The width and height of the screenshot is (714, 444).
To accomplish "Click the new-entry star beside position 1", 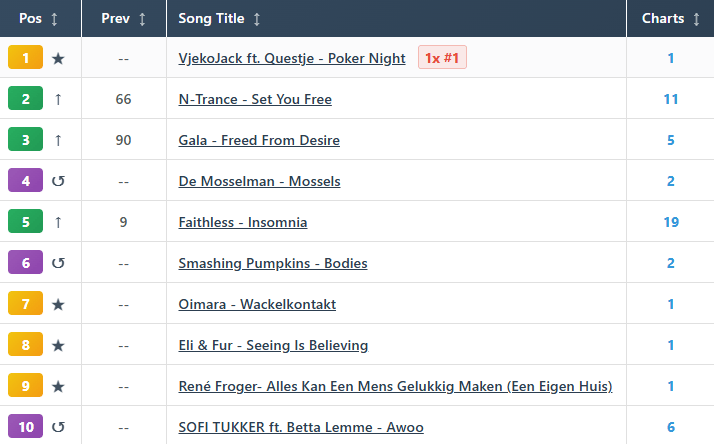I will tap(58, 58).
